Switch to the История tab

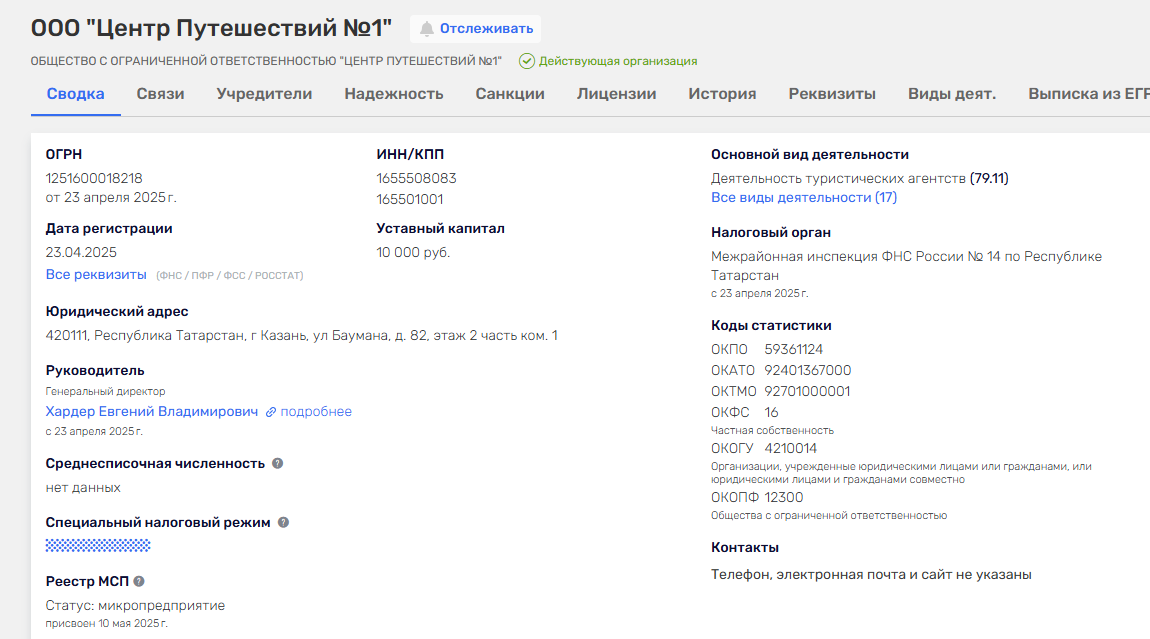click(x=722, y=94)
